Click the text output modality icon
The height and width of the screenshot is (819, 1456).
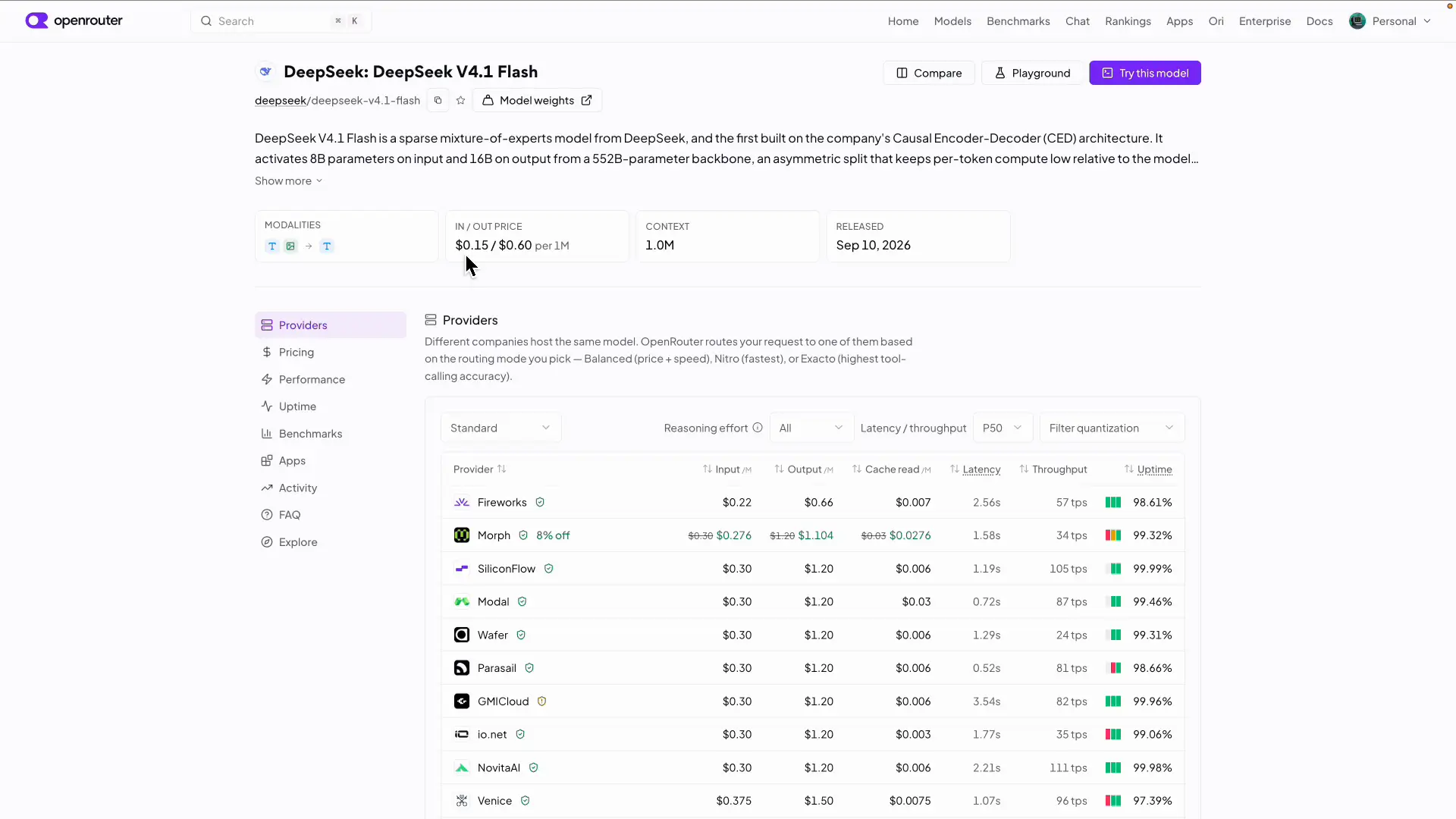pos(327,246)
